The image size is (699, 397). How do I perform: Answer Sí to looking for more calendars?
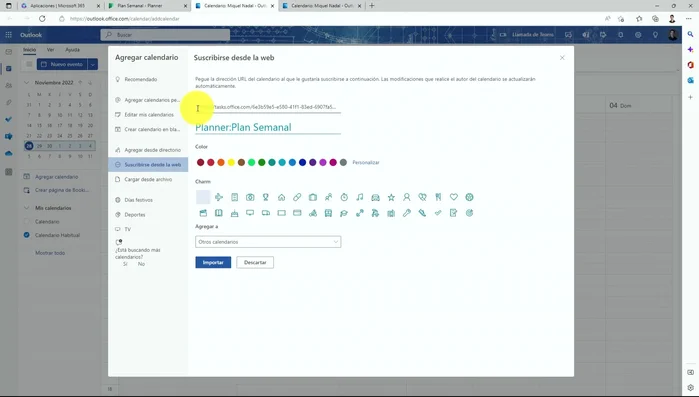tap(125, 264)
